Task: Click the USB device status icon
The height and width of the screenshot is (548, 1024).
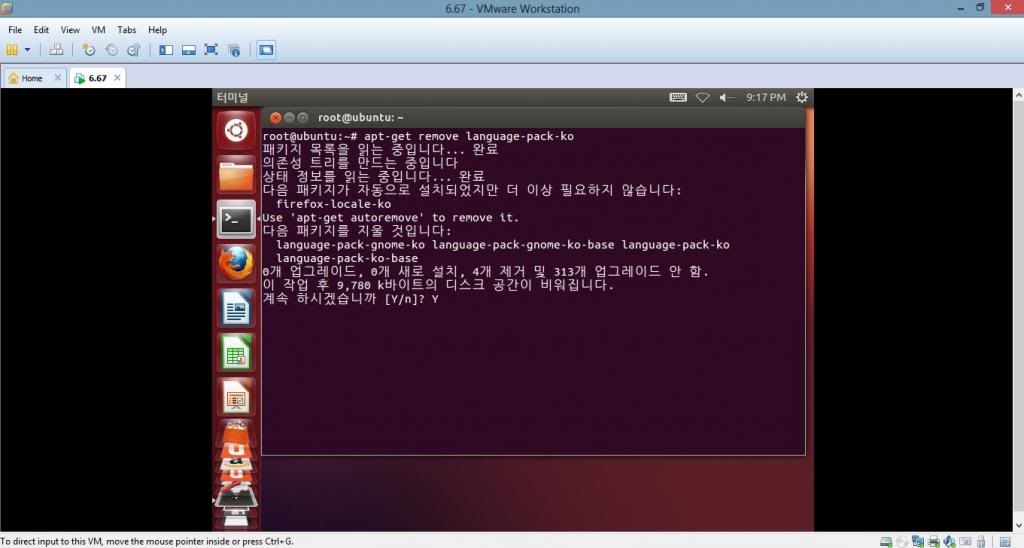Action: coord(981,541)
